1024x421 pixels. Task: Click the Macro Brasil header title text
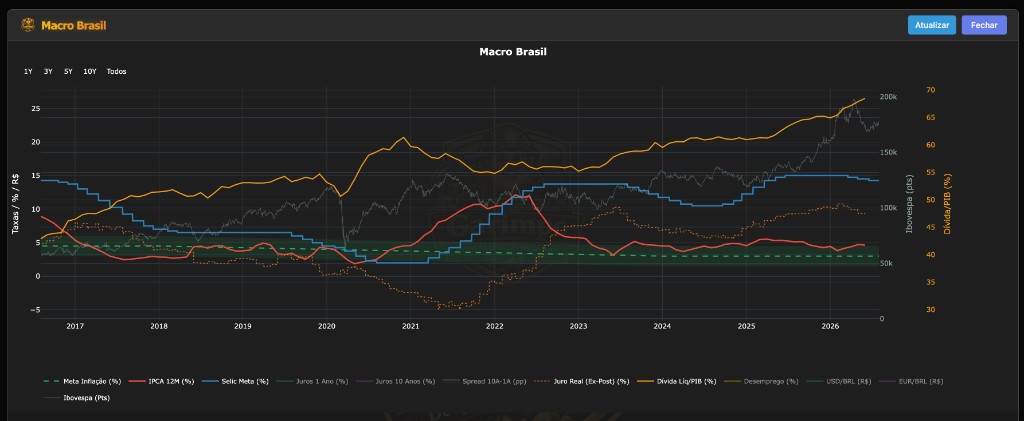click(x=74, y=25)
